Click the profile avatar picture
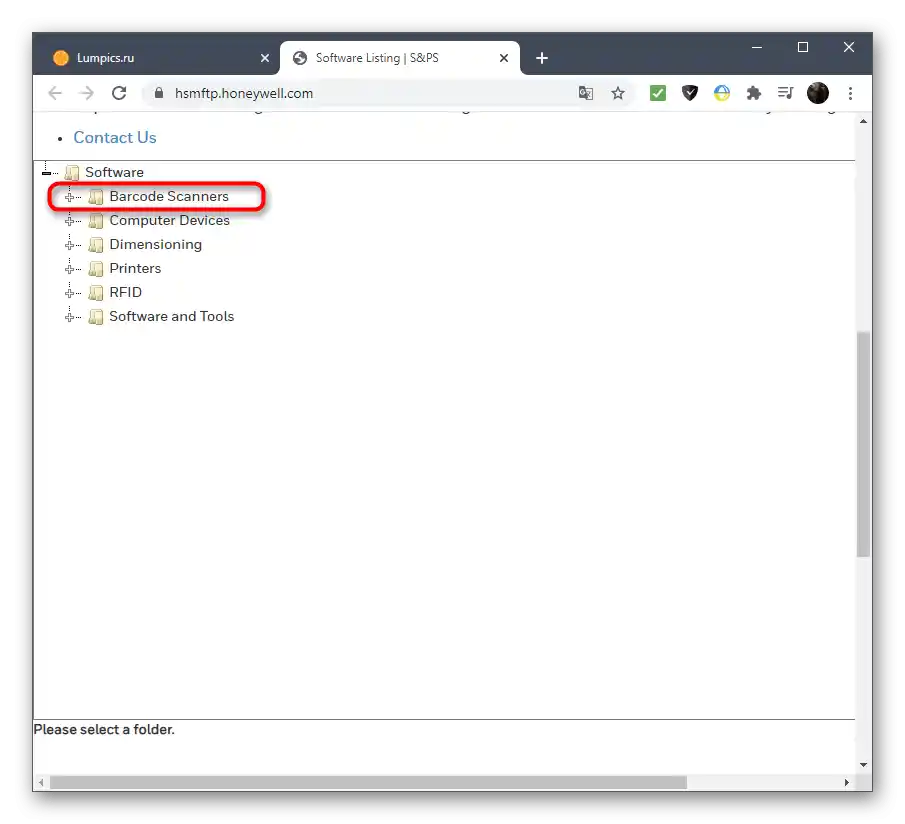The width and height of the screenshot is (905, 824). 817,93
